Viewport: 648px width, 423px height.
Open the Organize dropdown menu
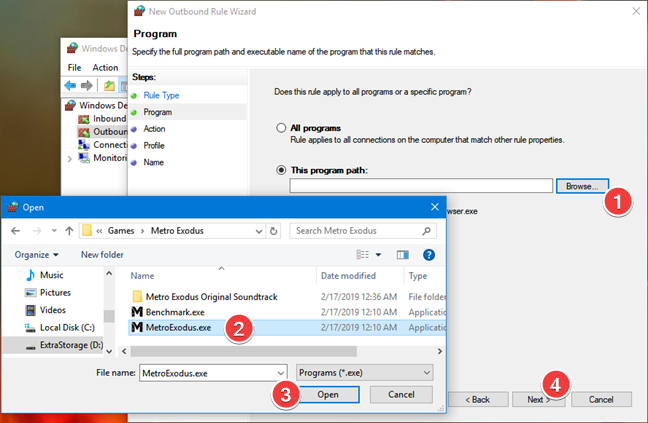(36, 255)
